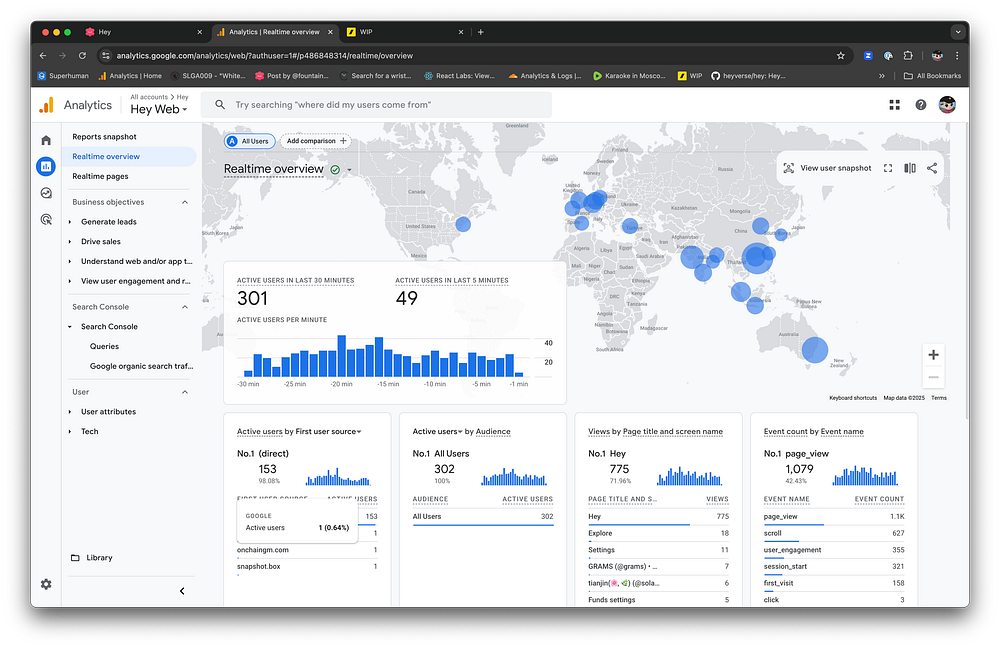This screenshot has width=1000, height=648.
Task: Show more bookmarks with the chevron
Action: [x=881, y=76]
